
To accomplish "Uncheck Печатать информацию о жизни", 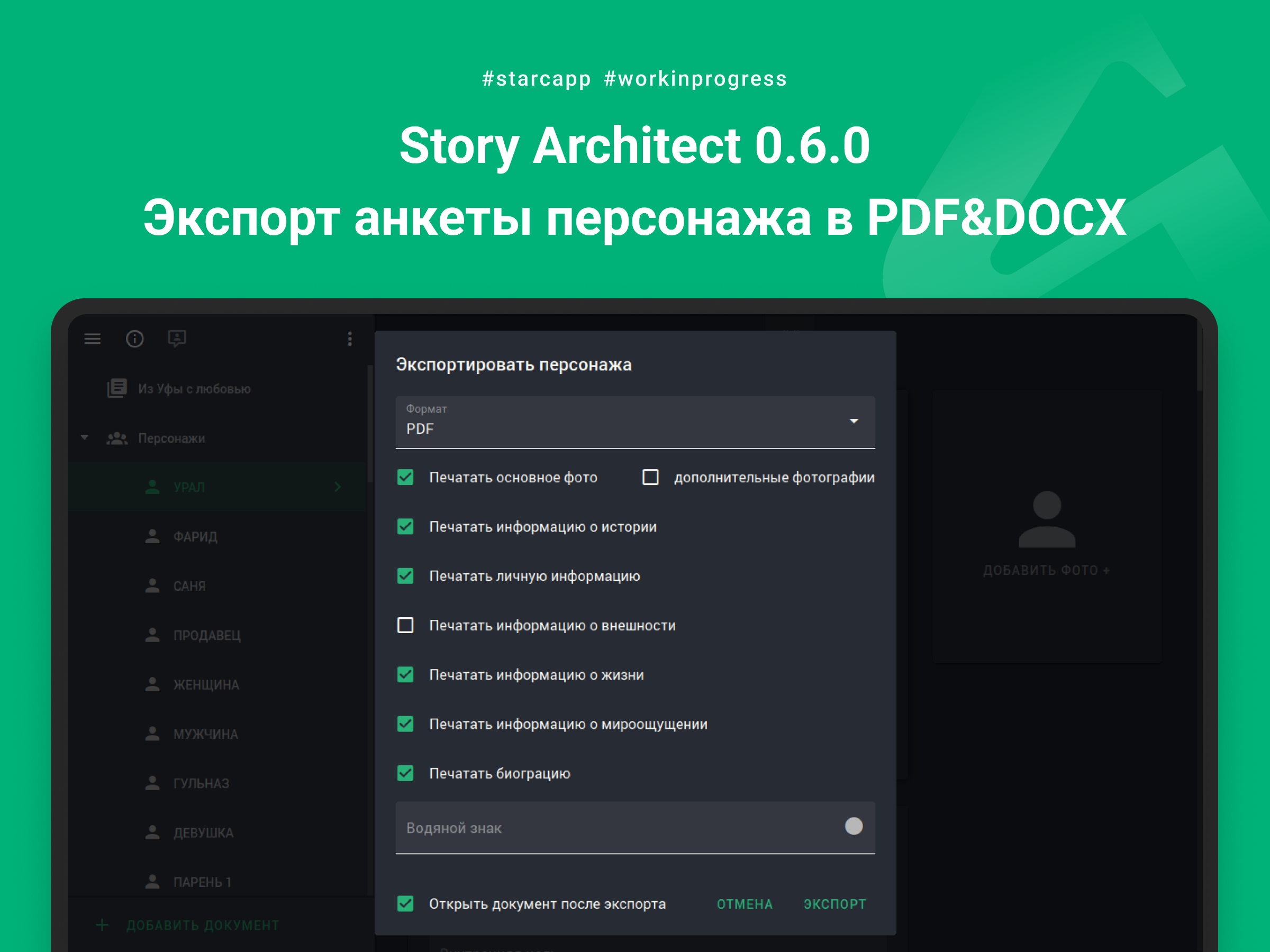I will pyautogui.click(x=405, y=675).
